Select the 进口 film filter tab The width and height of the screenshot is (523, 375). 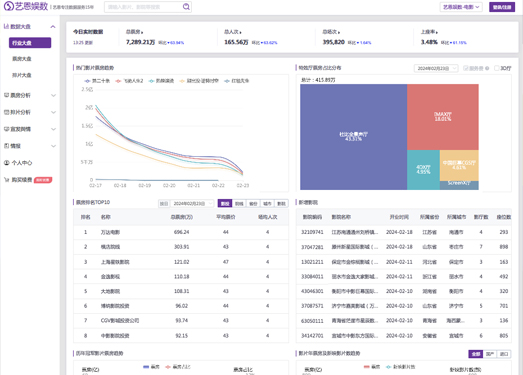(x=504, y=354)
